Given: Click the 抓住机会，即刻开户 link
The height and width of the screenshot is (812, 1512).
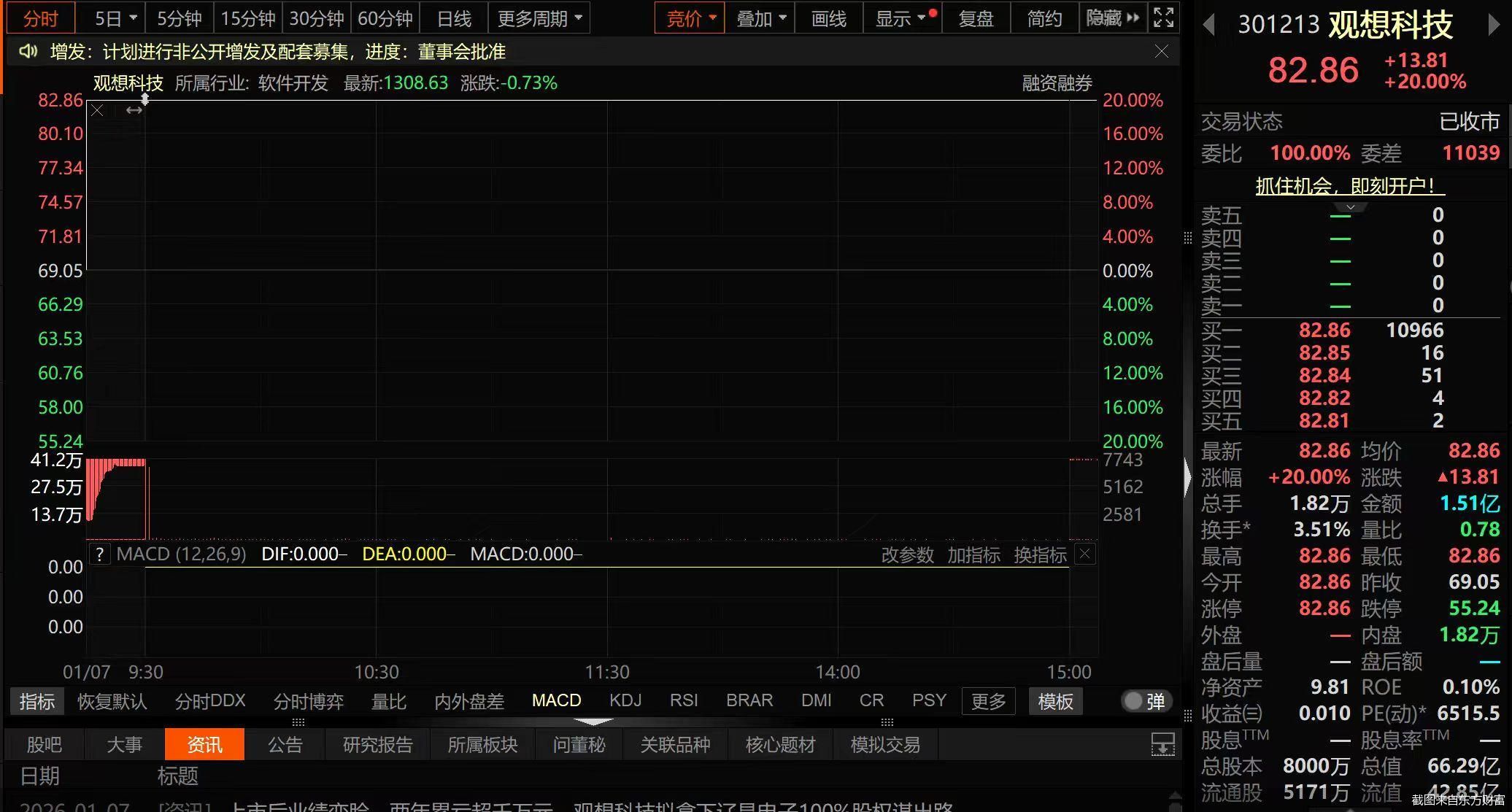Looking at the screenshot, I should (x=1349, y=186).
